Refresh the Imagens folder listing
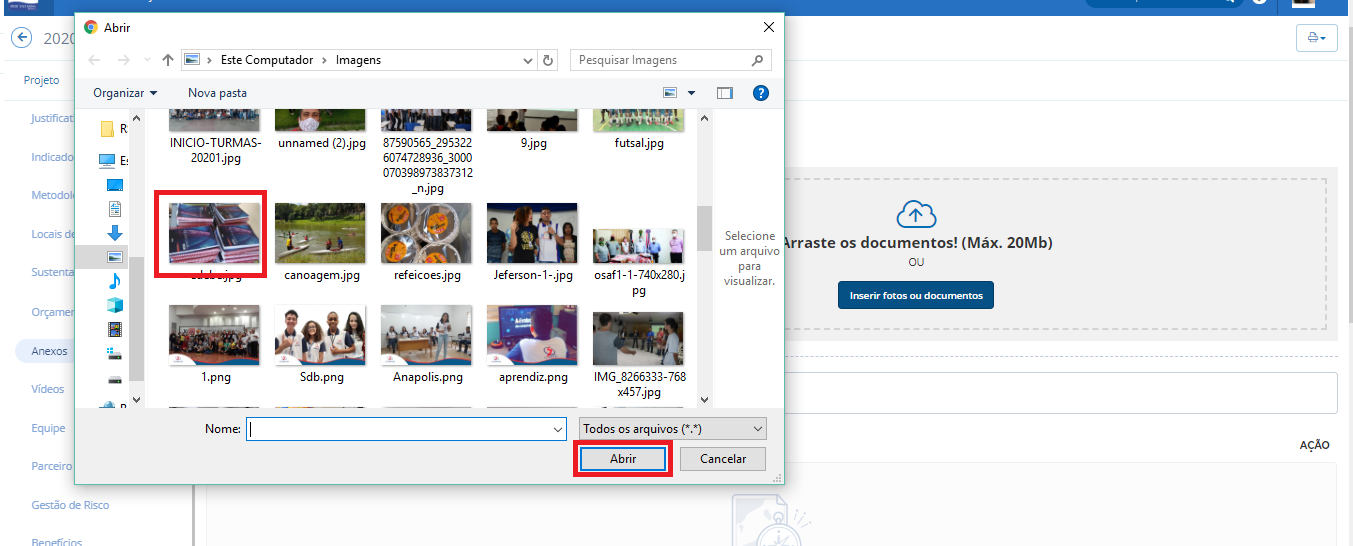Viewport: 1353px width, 546px height. coord(548,60)
